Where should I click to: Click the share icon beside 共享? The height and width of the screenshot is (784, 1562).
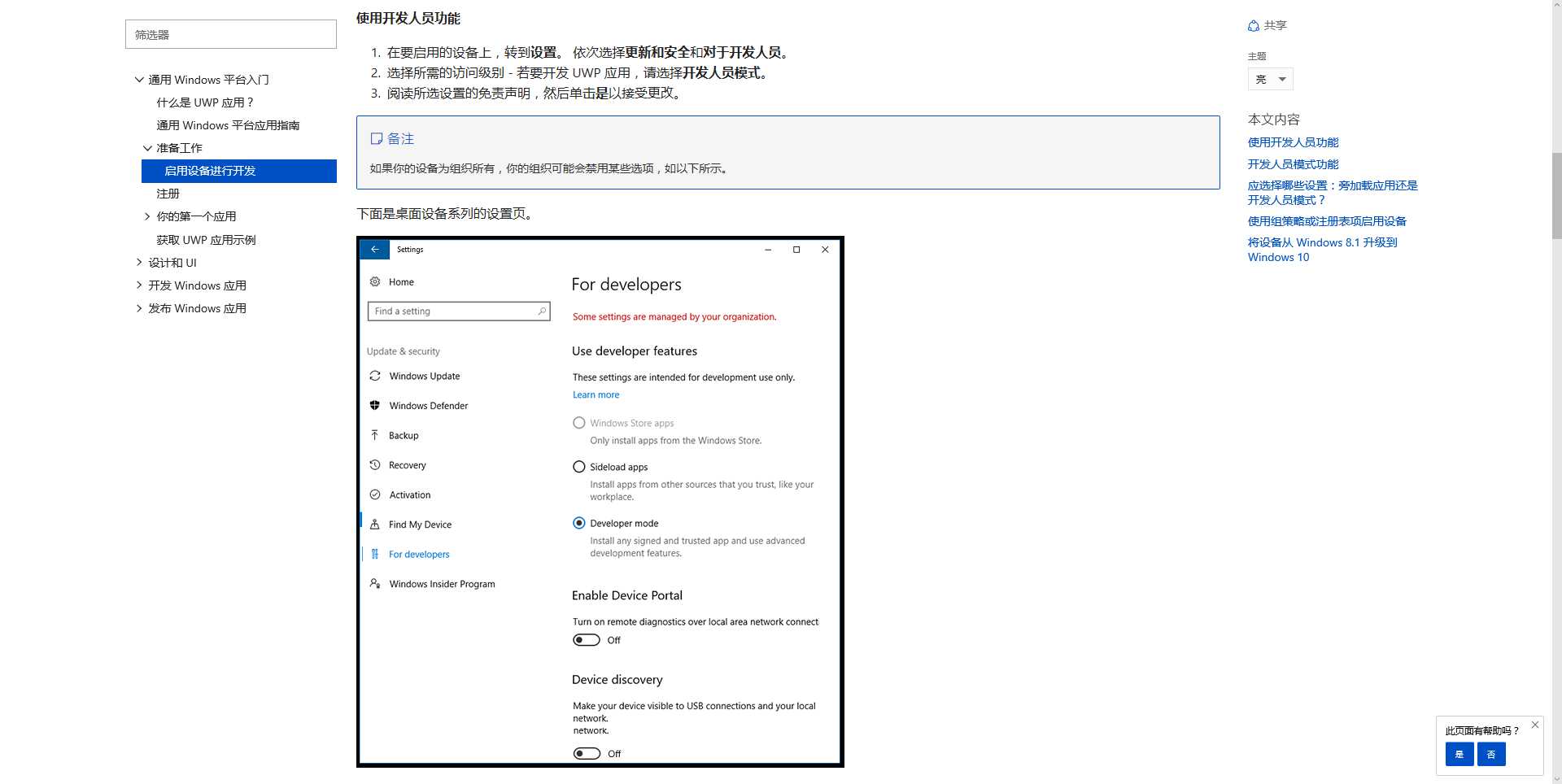tap(1254, 26)
